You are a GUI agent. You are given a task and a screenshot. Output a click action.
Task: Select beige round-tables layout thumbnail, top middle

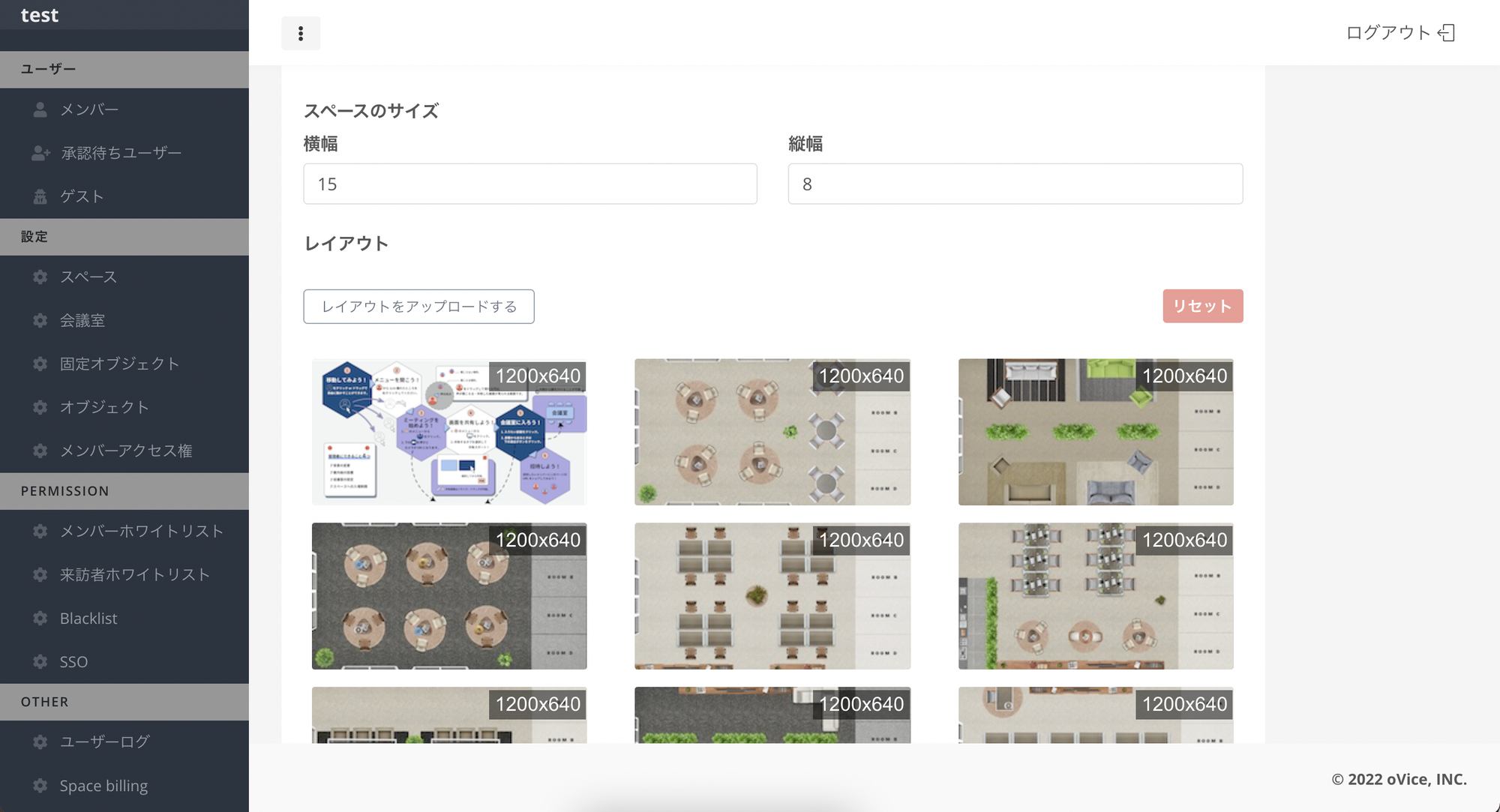772,432
